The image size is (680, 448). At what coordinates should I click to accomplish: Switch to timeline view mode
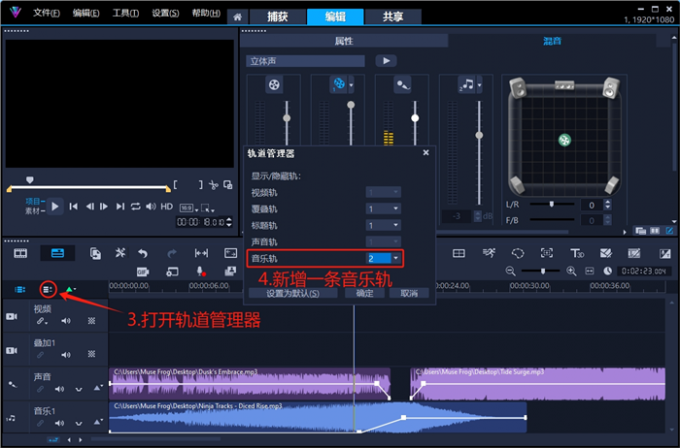[57, 253]
